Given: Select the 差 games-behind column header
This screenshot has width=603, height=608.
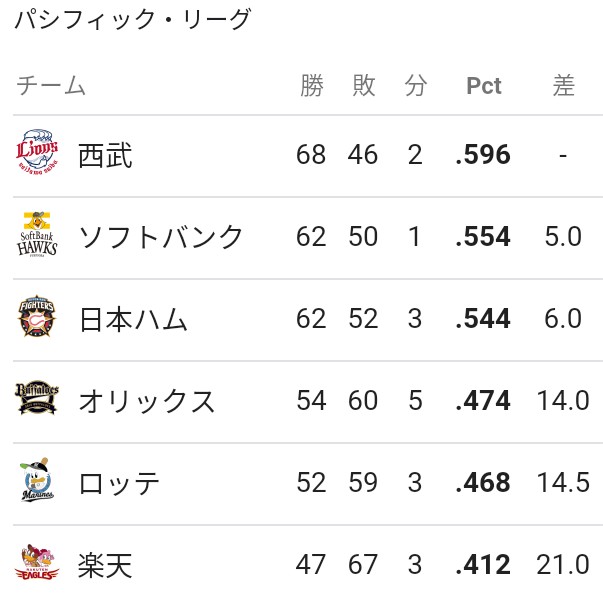Looking at the screenshot, I should 563,85.
